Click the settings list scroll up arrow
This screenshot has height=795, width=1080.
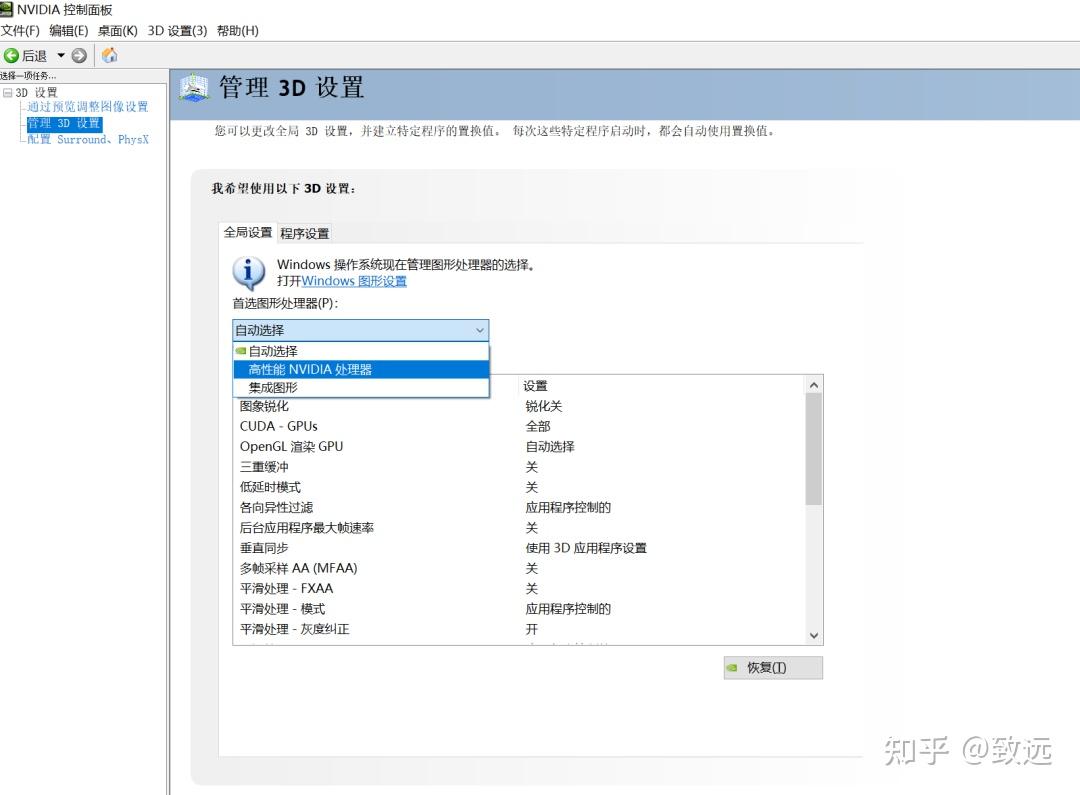814,385
